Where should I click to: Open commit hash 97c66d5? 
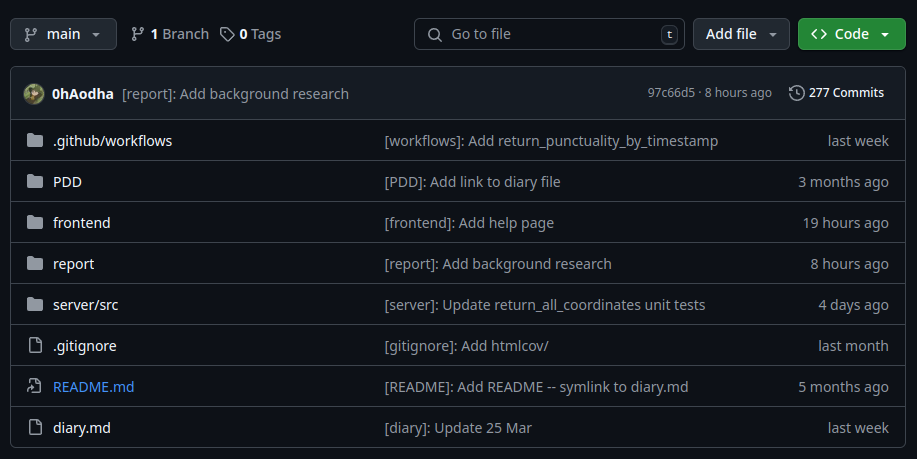[x=671, y=92]
